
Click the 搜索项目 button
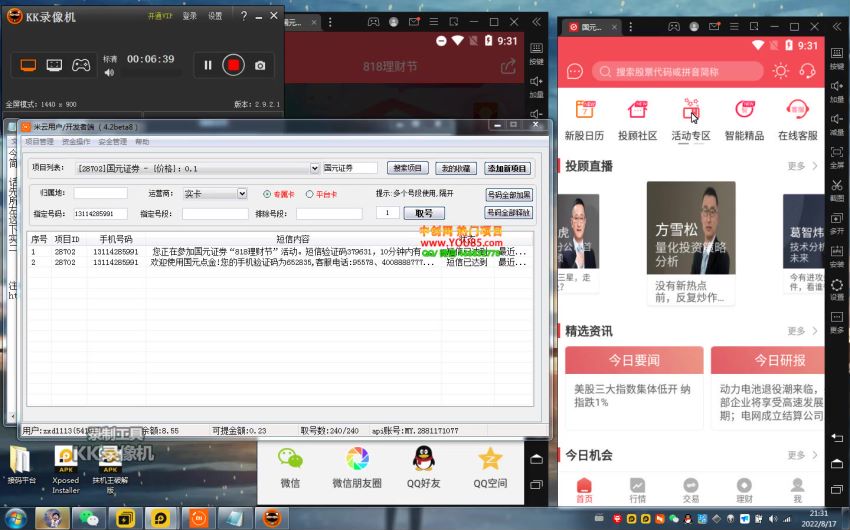408,168
